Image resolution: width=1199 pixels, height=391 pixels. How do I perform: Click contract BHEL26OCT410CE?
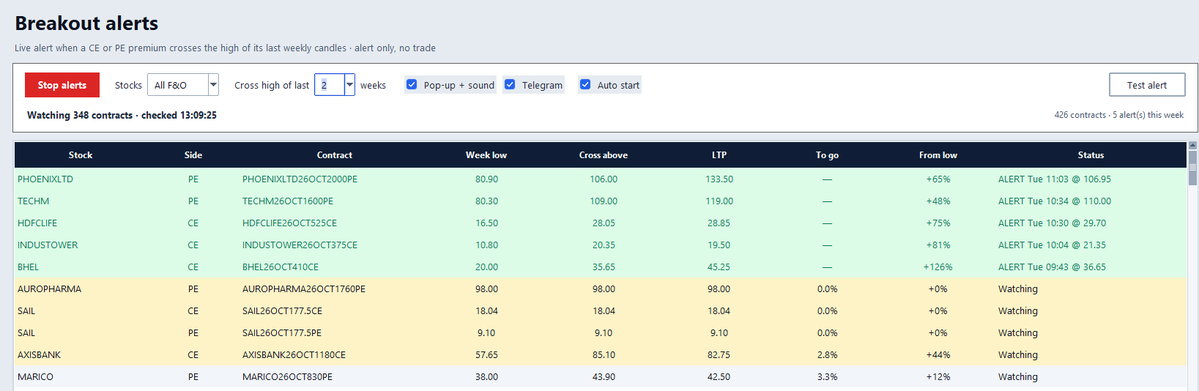[281, 268]
